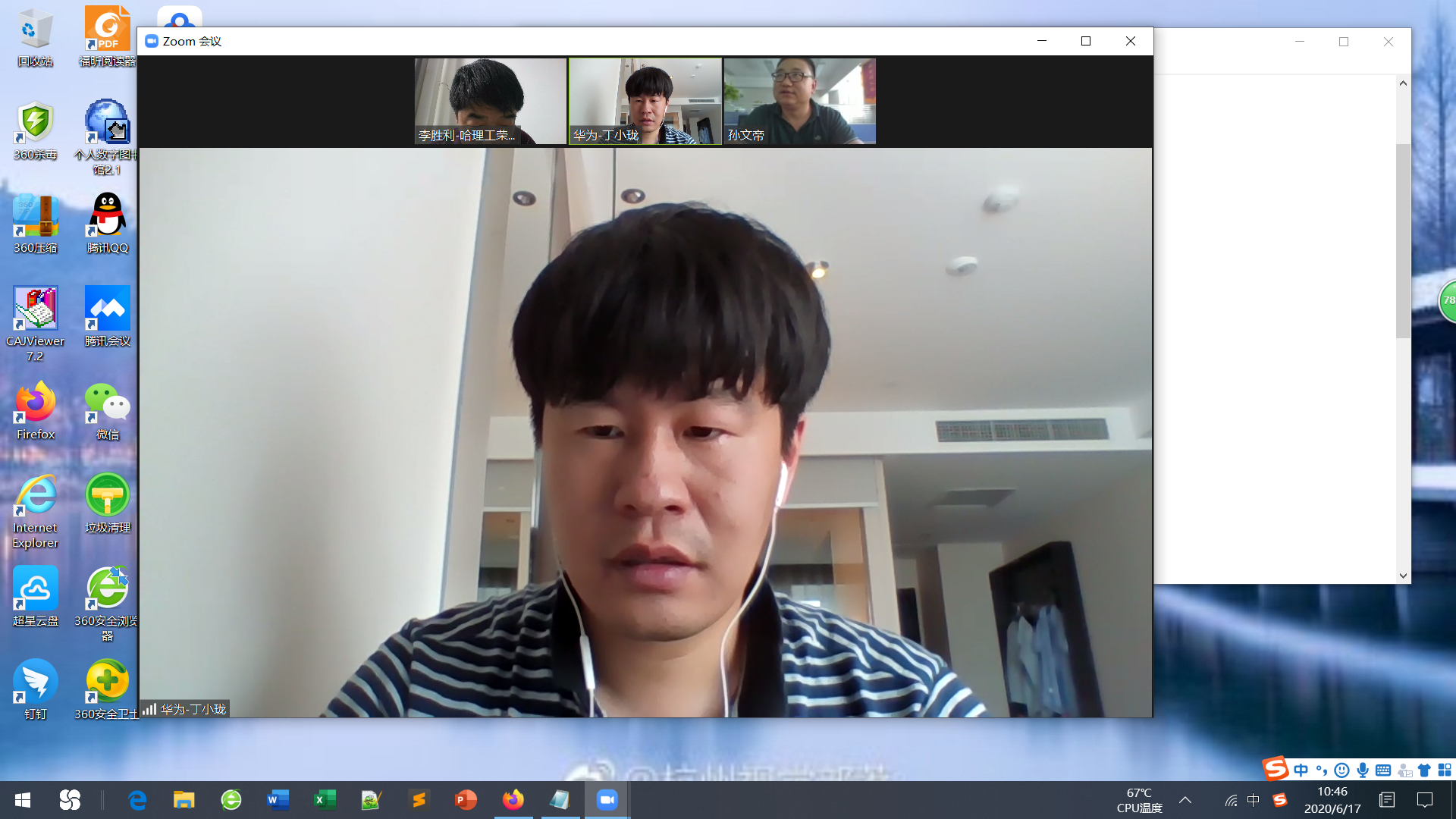Minimize the Zoom 会议 window
This screenshot has height=819, width=1456.
click(x=1042, y=41)
